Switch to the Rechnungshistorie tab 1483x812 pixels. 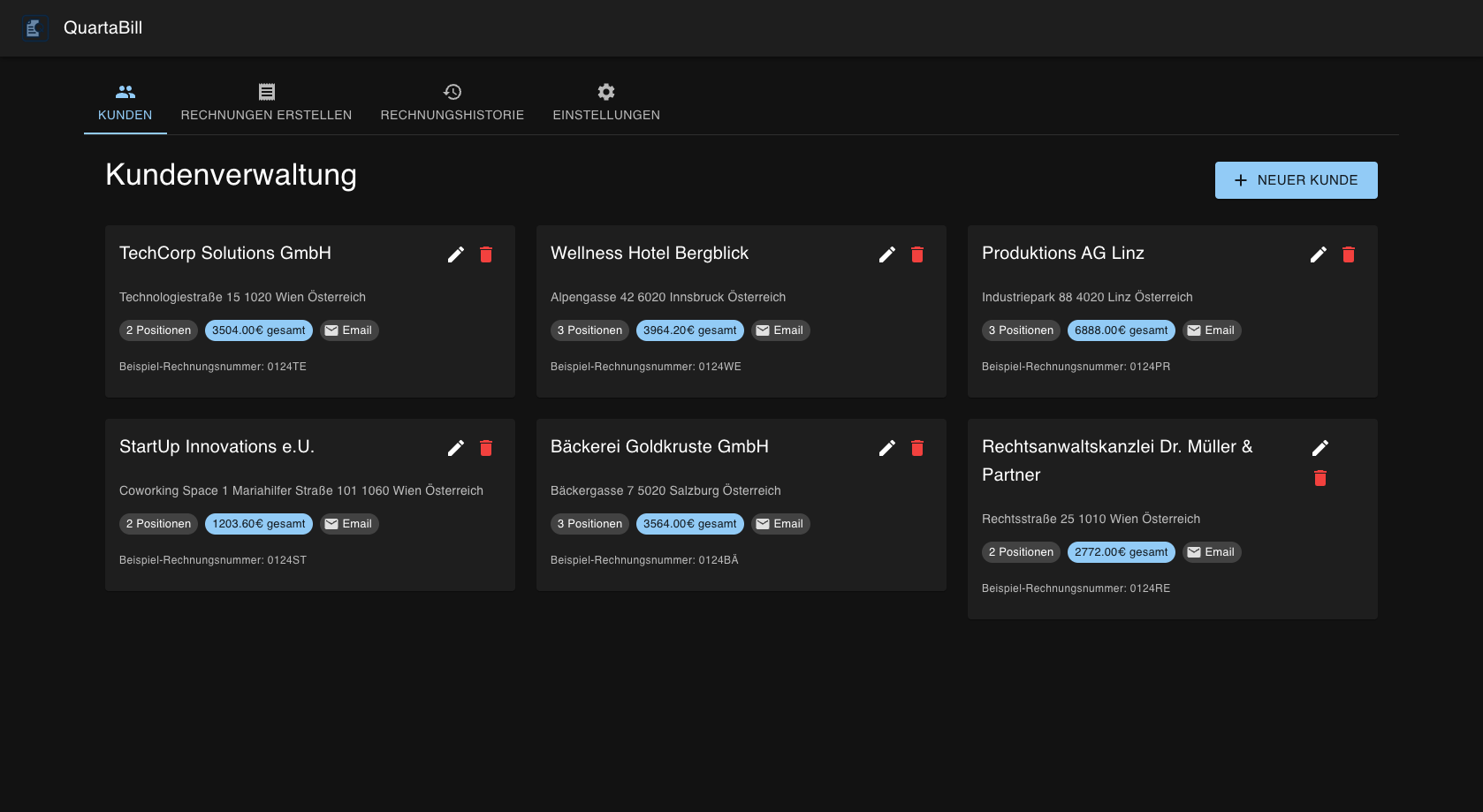(452, 102)
